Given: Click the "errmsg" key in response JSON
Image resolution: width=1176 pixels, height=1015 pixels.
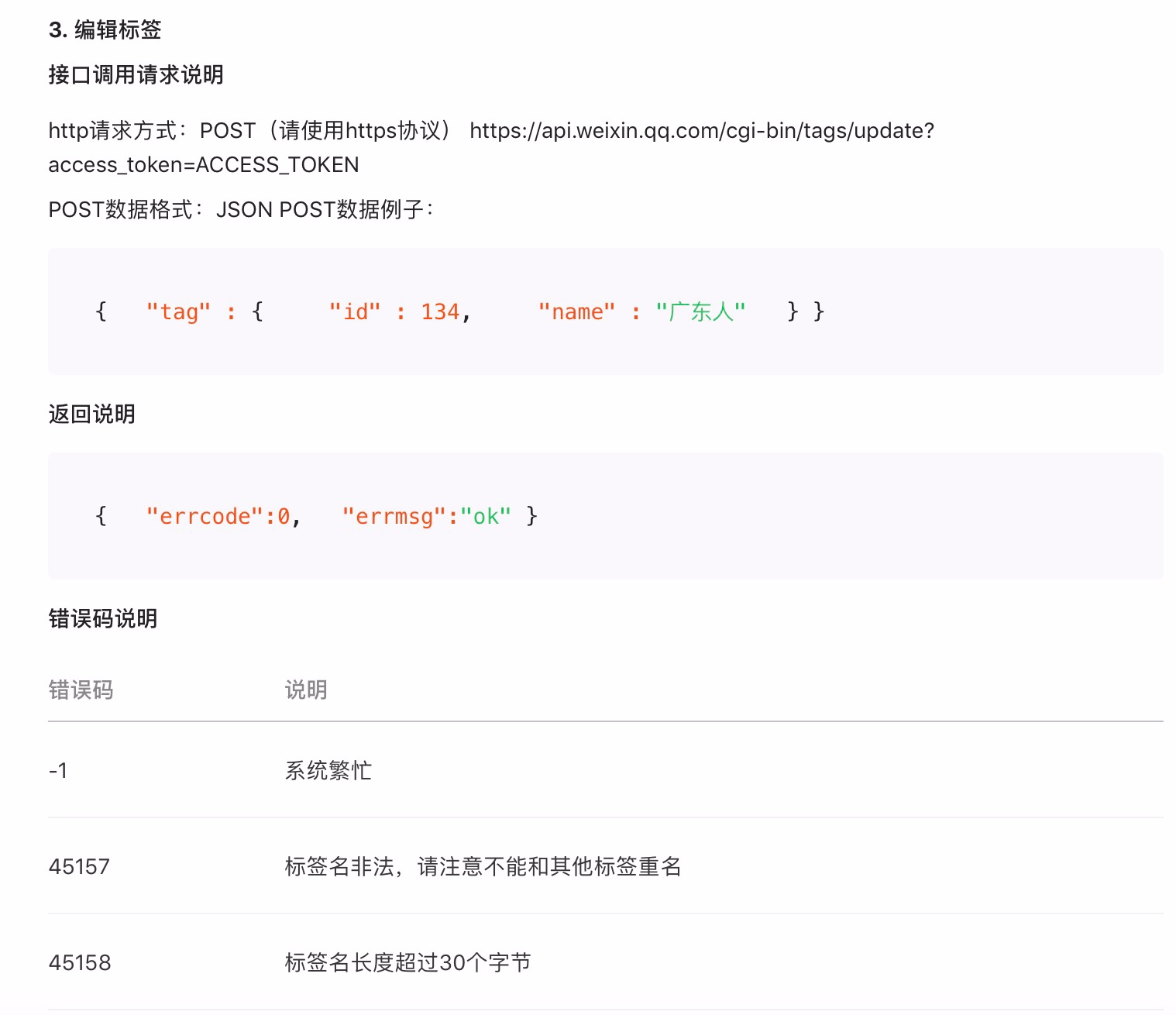Looking at the screenshot, I should pos(394,516).
